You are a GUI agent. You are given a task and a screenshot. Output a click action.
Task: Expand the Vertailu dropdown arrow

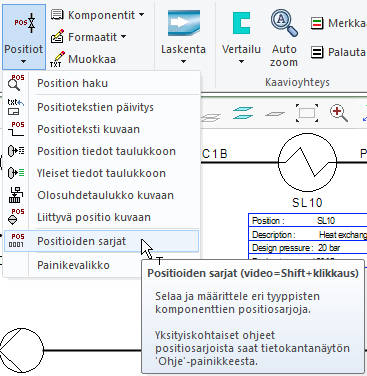[241, 62]
